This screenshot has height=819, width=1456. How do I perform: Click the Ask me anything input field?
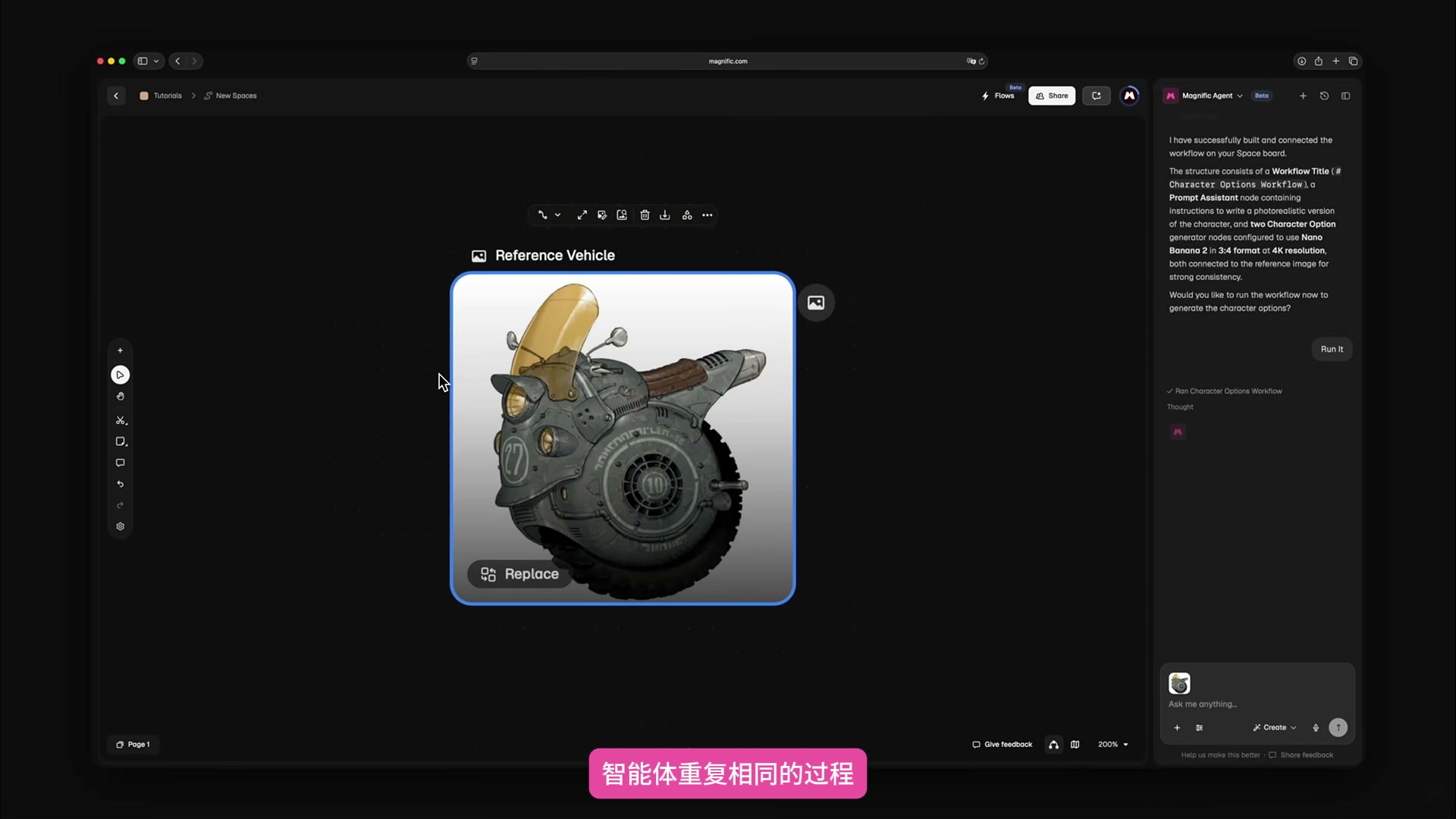(x=1257, y=704)
